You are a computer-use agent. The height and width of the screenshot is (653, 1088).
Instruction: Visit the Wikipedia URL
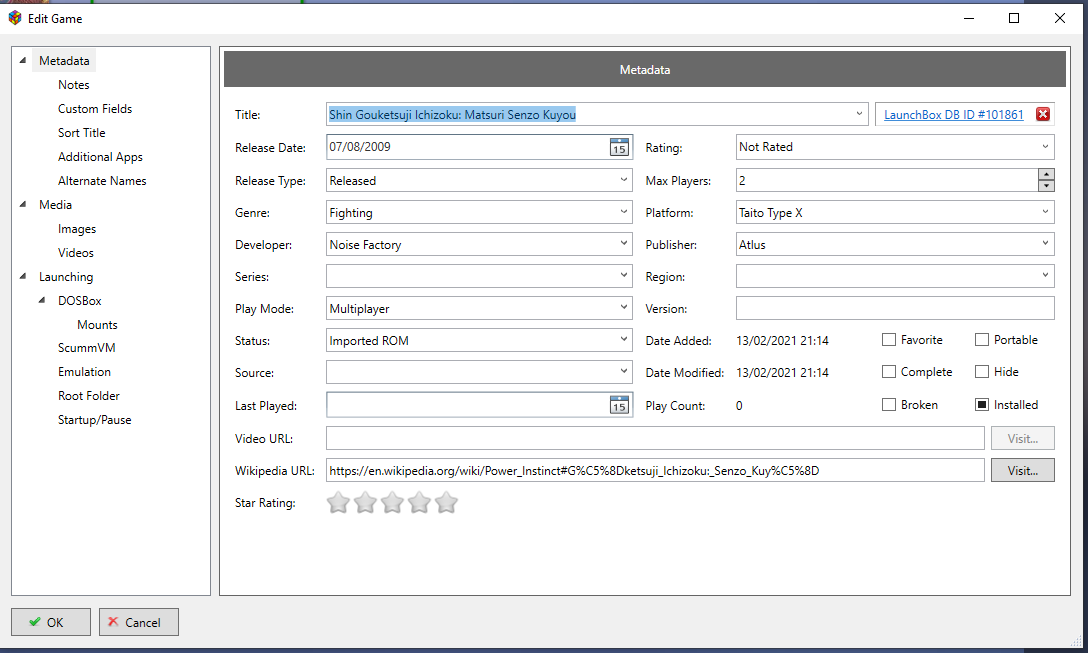click(x=1023, y=470)
